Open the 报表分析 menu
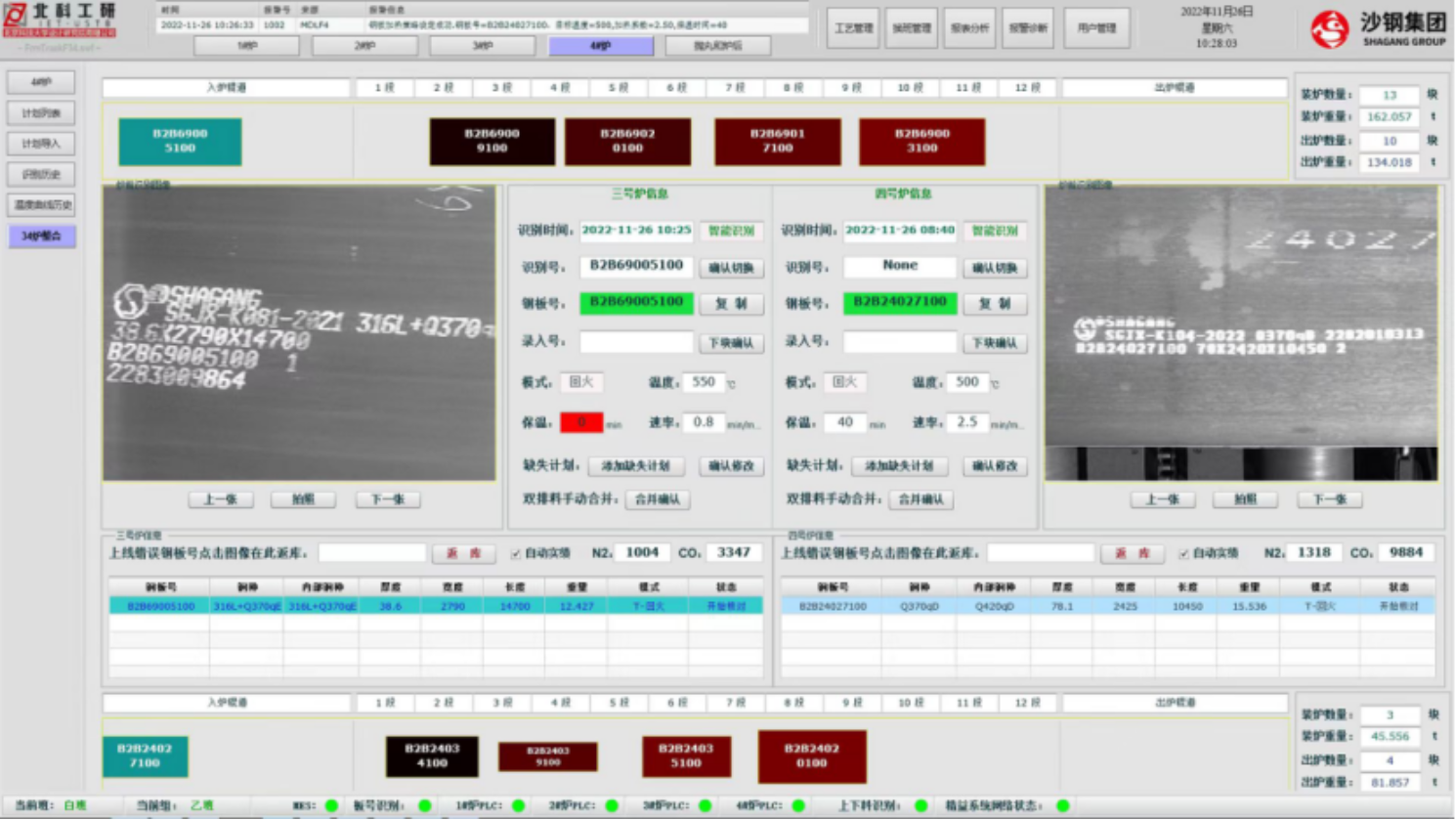Viewport: 1456px width, 820px height. (968, 28)
